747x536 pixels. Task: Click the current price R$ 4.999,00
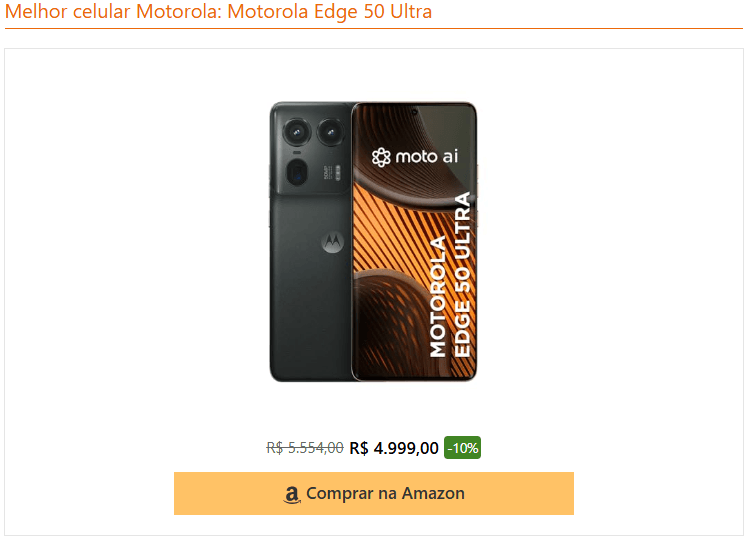[394, 448]
